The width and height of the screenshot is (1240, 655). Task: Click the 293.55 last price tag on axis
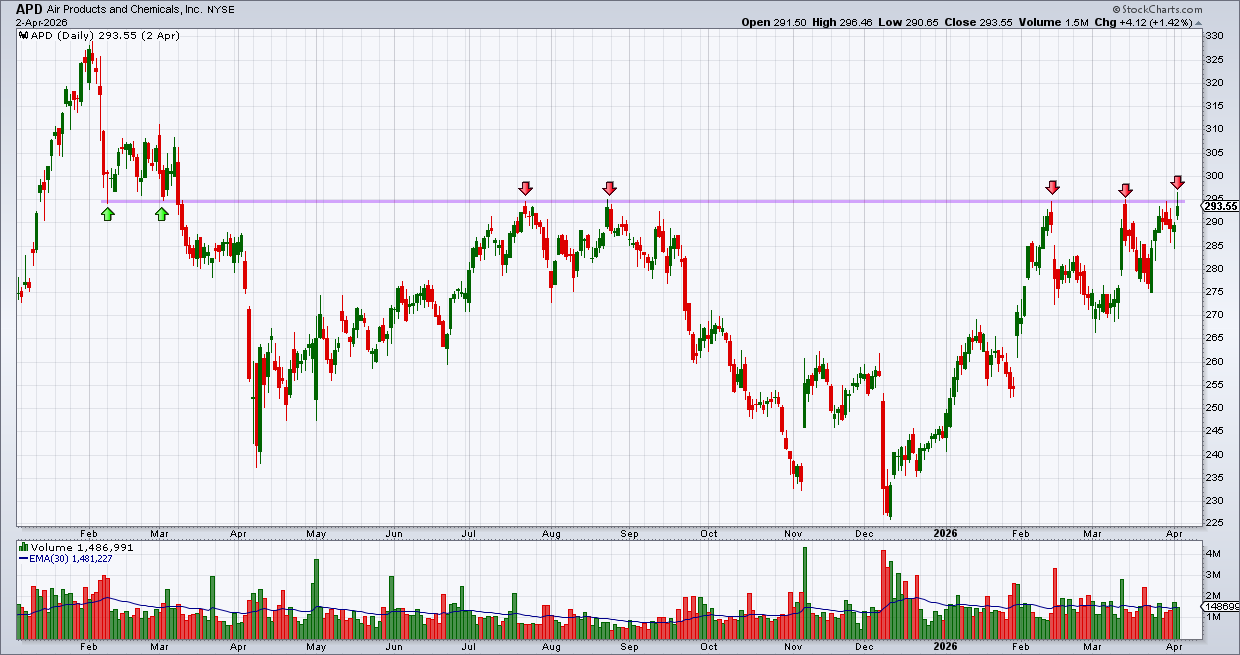(1220, 206)
